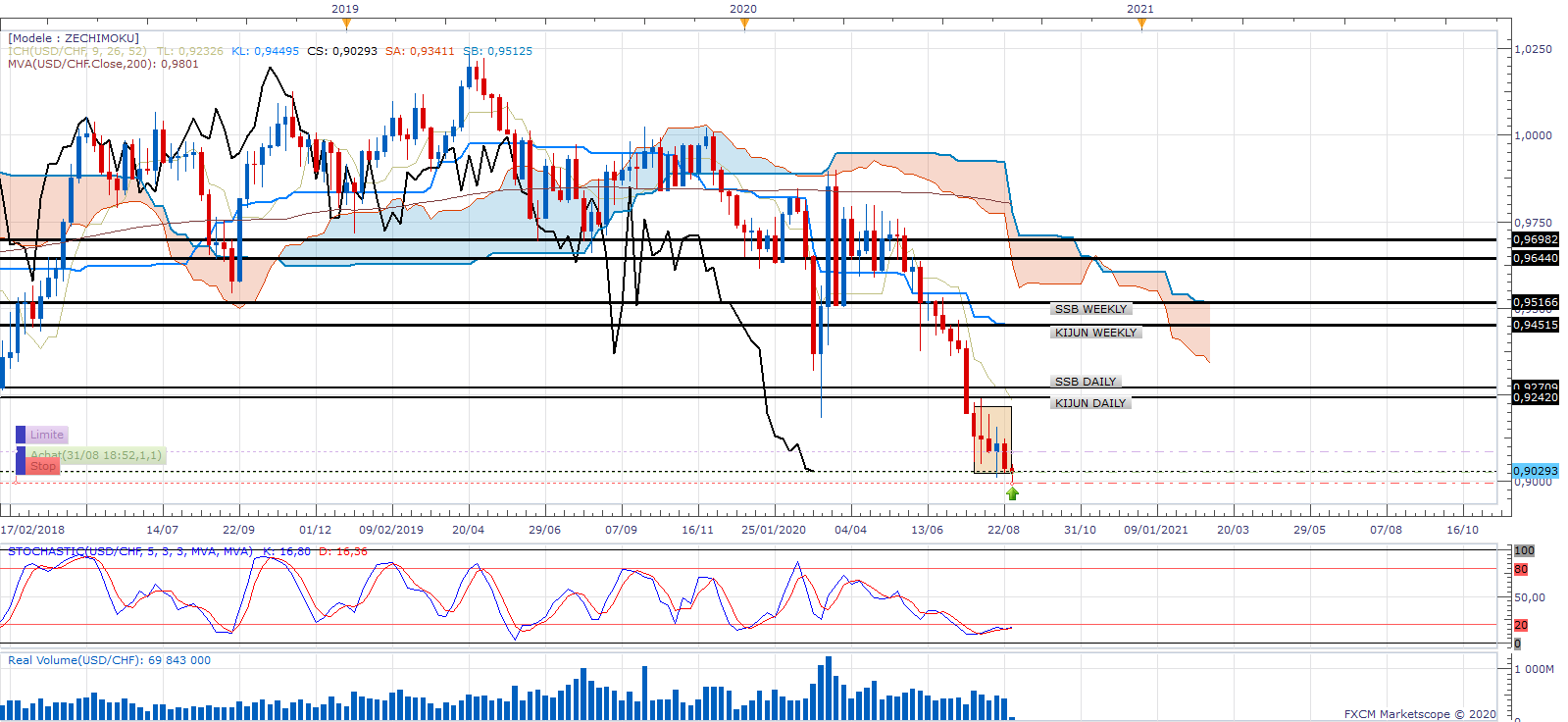1568x722 pixels.
Task: Click the 1 000M volume axis label
Action: 1536,669
